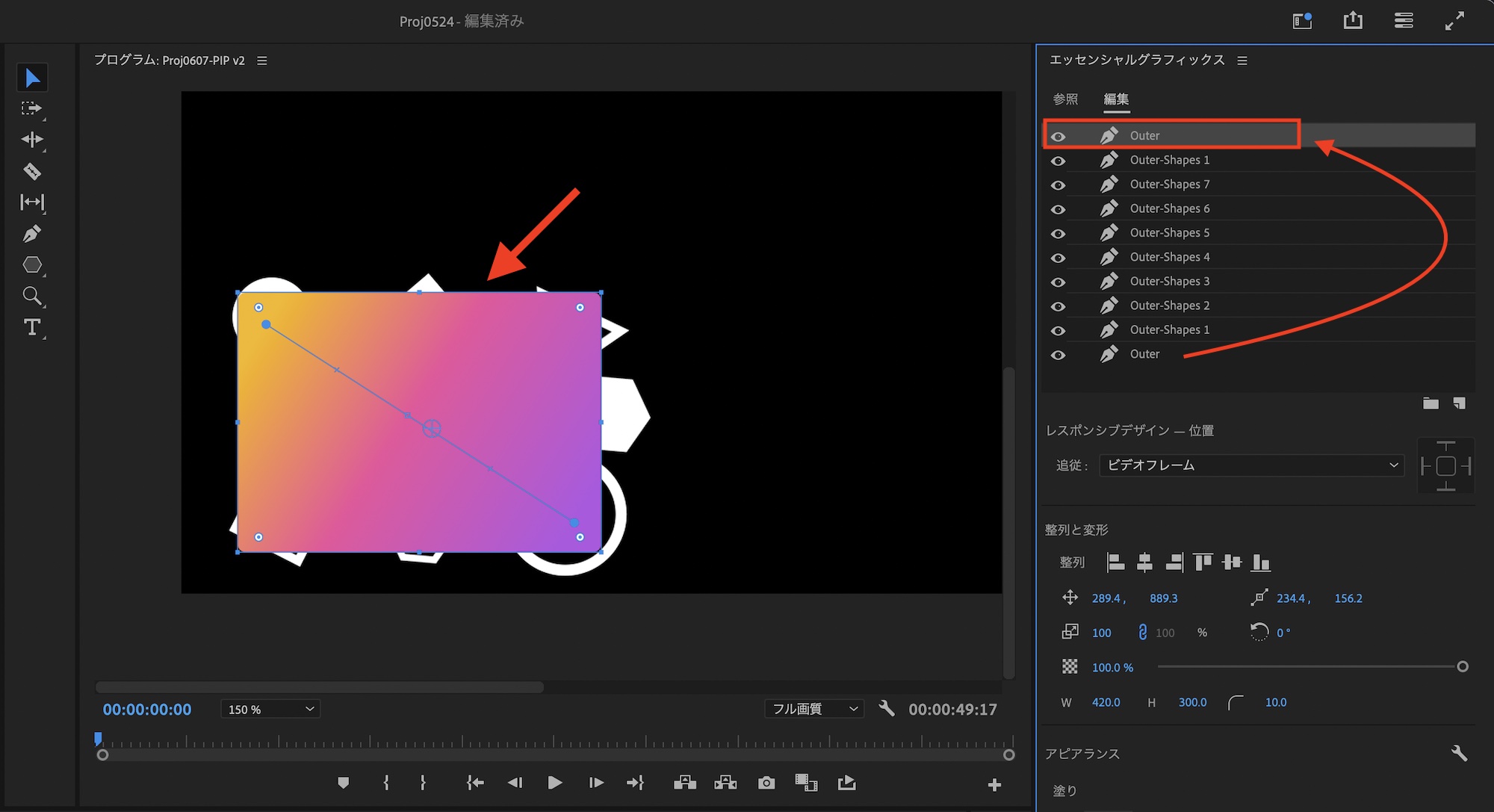Viewport: 1494px width, 812px height.
Task: Hide the Outer-Shapes 7 layer
Action: [x=1058, y=185]
